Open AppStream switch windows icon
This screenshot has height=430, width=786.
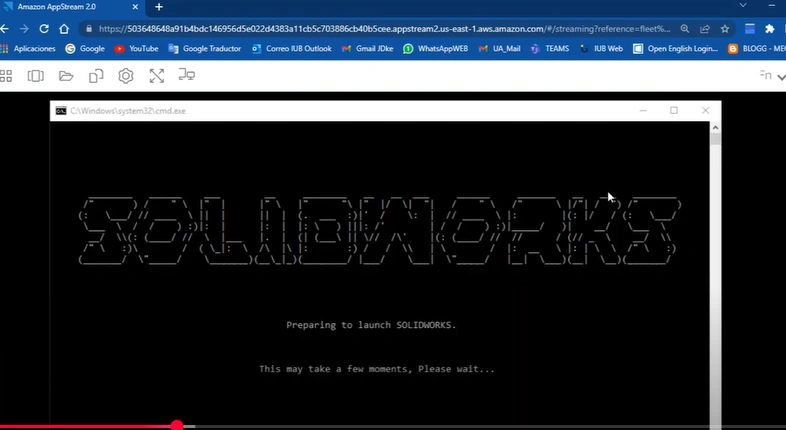(36, 76)
